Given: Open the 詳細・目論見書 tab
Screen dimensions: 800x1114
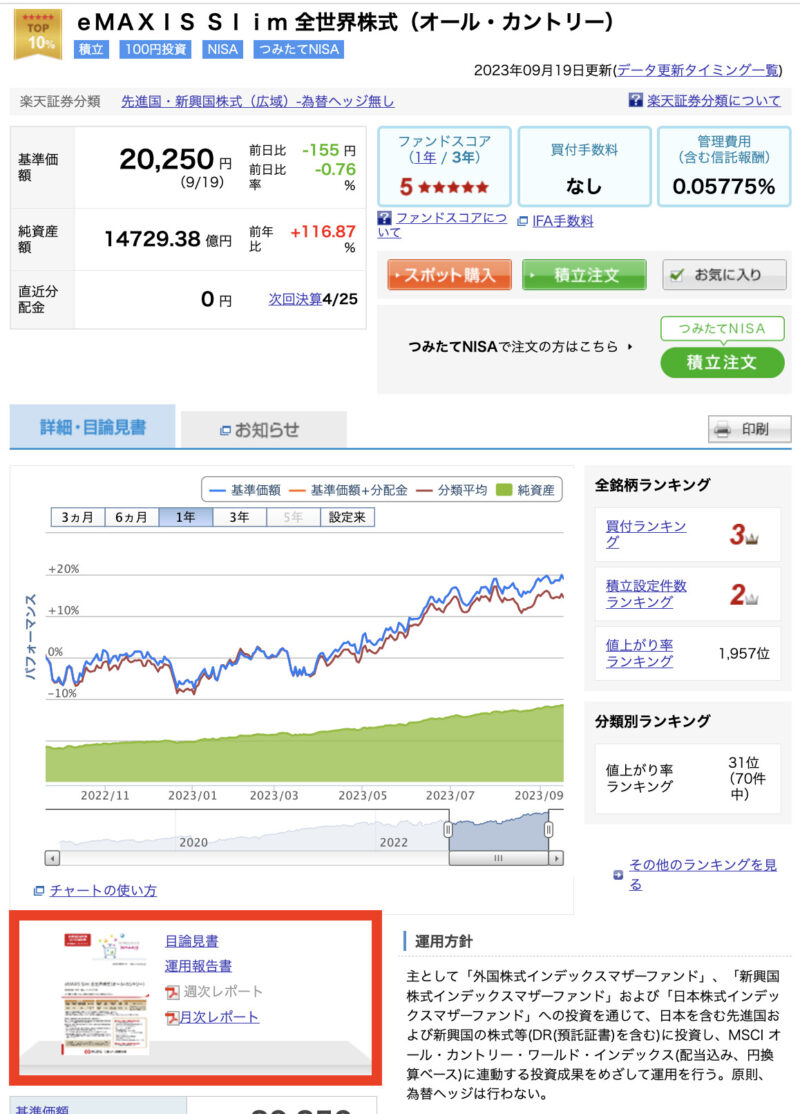Looking at the screenshot, I should 92,427.
